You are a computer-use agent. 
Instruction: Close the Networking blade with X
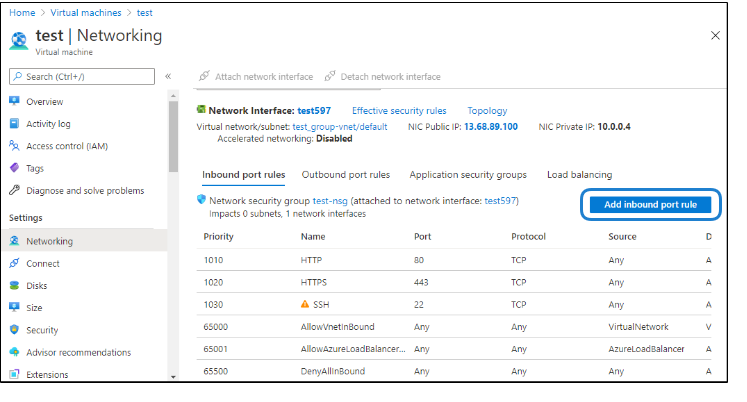(x=715, y=35)
